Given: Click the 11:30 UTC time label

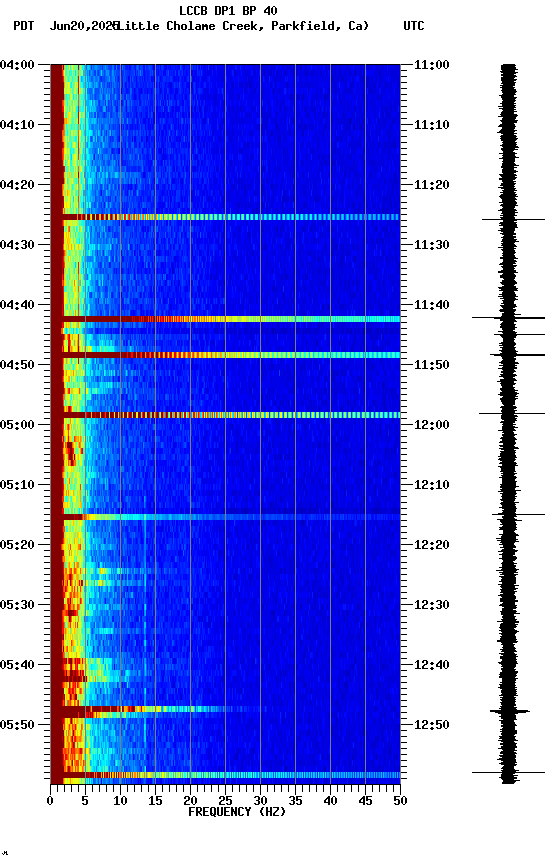Looking at the screenshot, I should coord(432,245).
